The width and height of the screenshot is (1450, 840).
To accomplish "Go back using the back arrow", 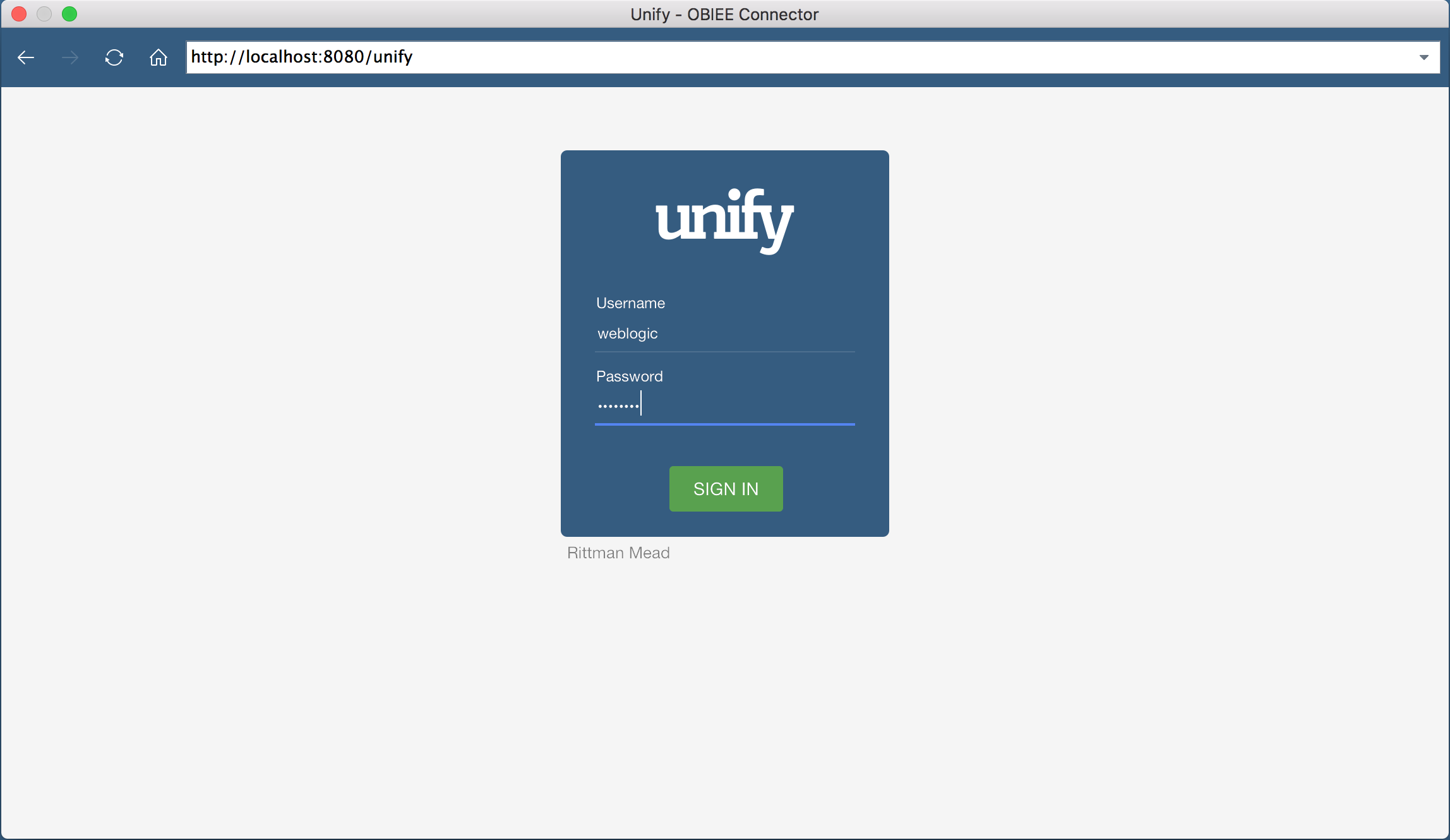I will [26, 57].
